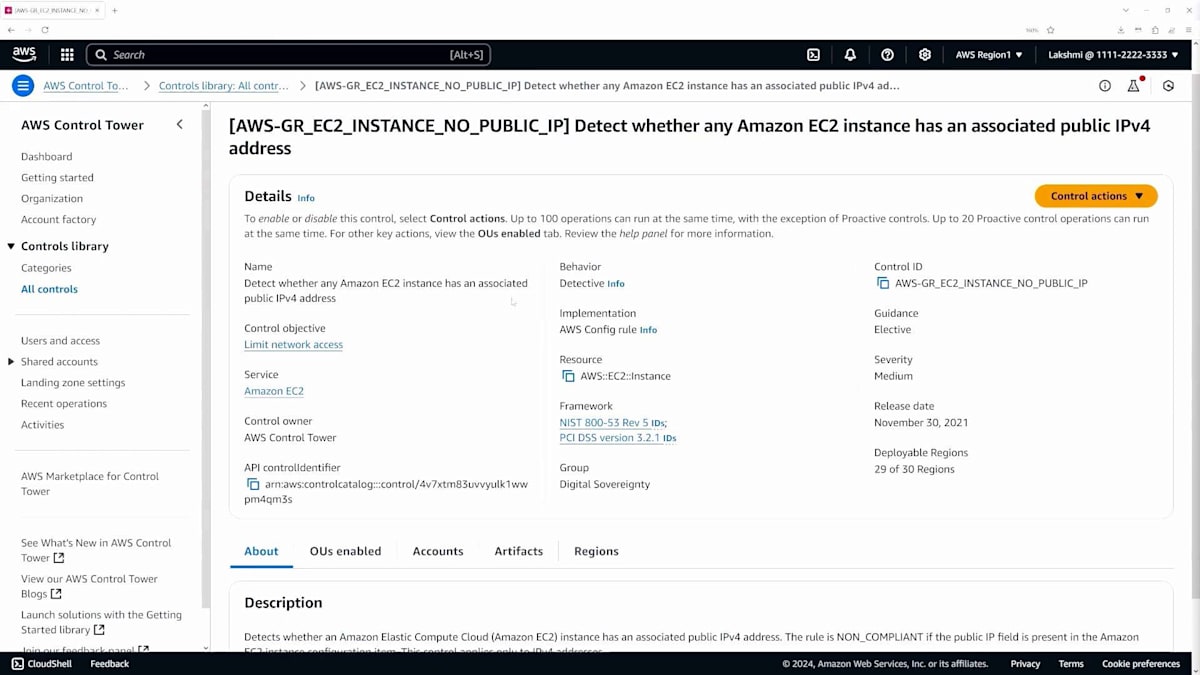
Task: Click the '29 of 30 Regions' value
Action: 914,469
